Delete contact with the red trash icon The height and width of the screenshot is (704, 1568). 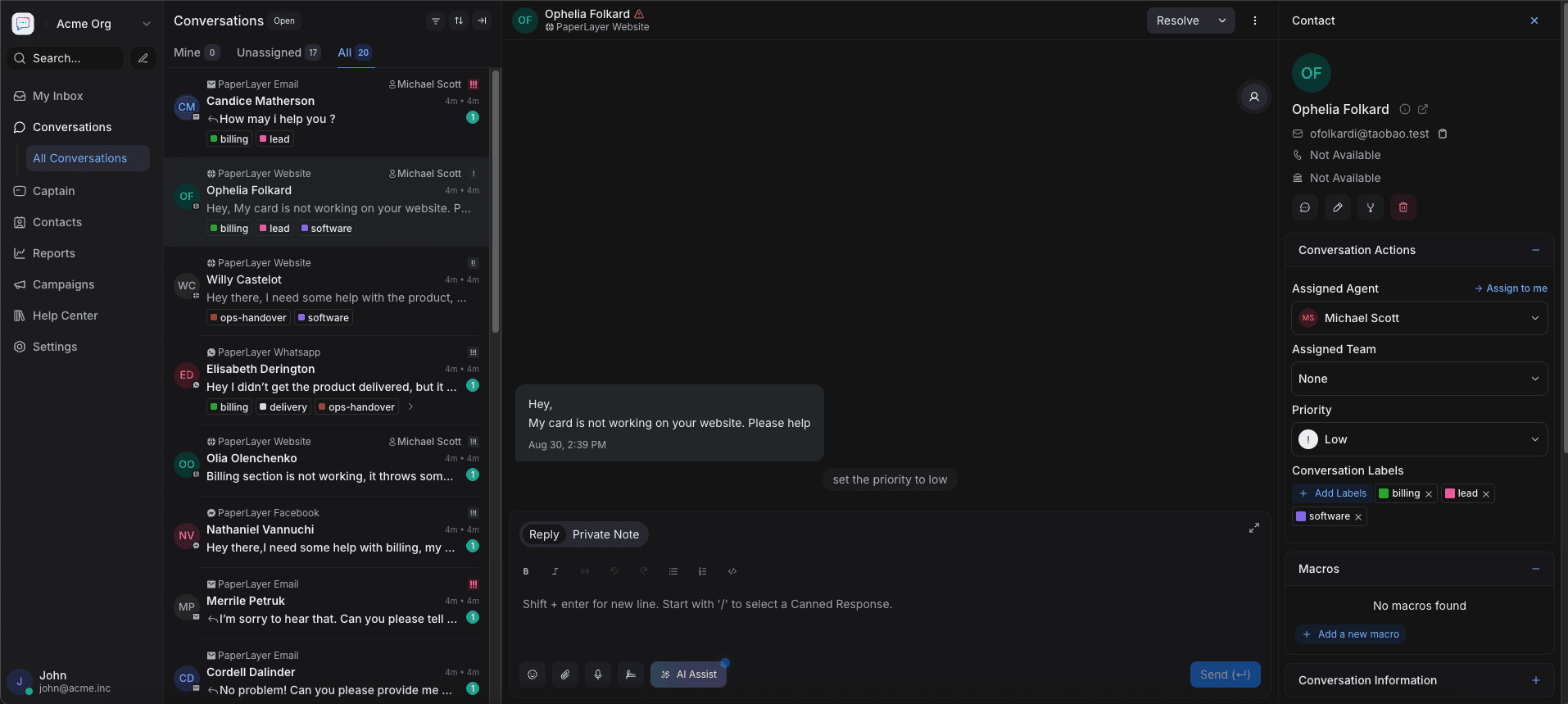[x=1403, y=207]
